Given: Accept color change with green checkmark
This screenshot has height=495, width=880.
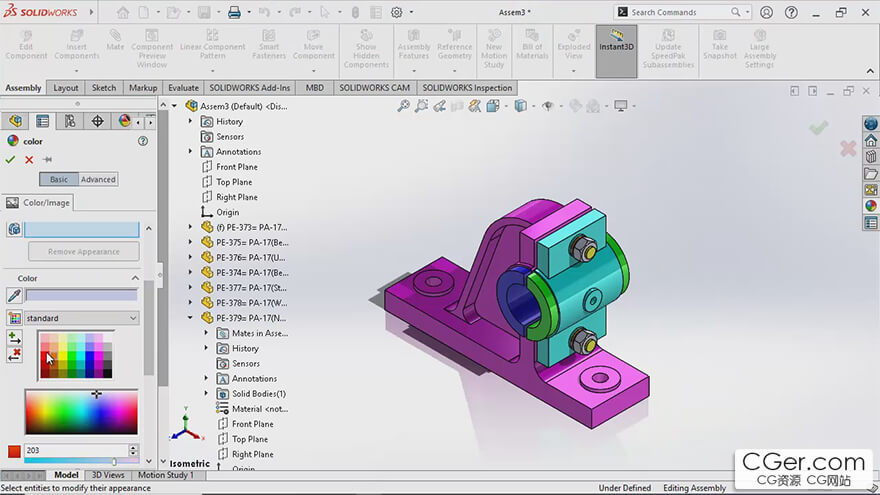Looking at the screenshot, I should tap(10, 160).
